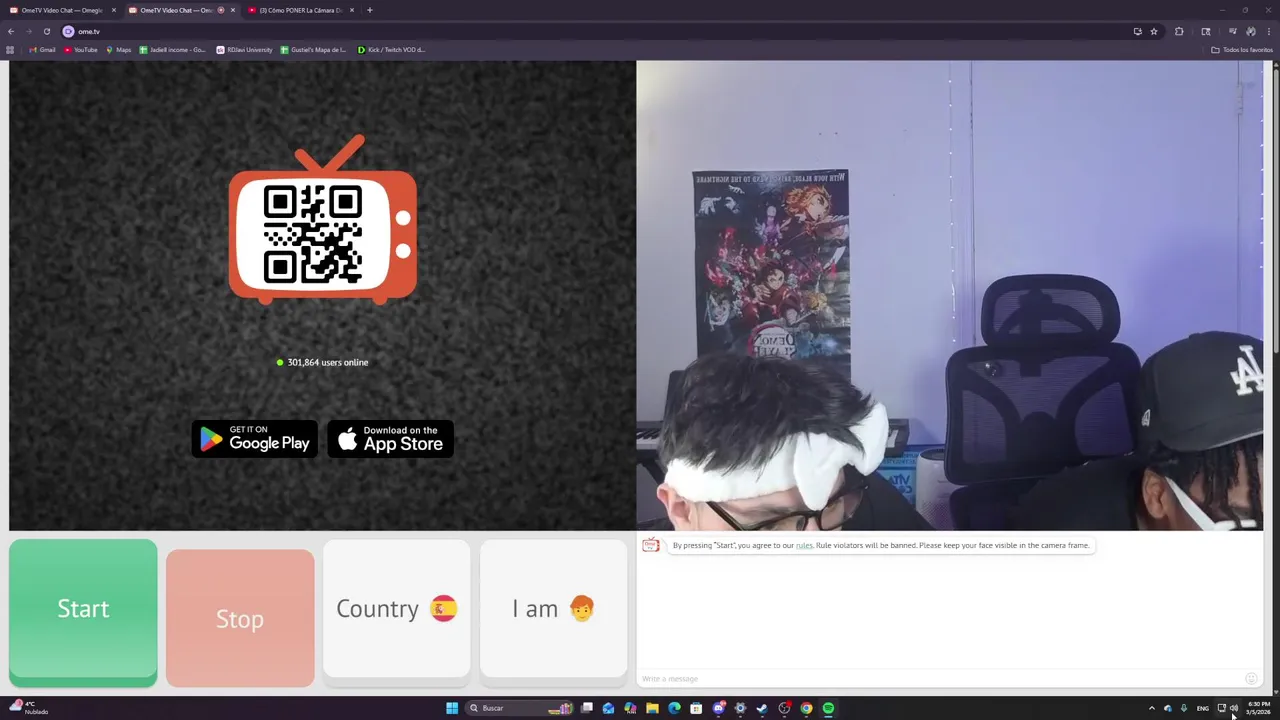1280x720 pixels.
Task: Open the weather widget showing Nublado
Action: pyautogui.click(x=28, y=708)
